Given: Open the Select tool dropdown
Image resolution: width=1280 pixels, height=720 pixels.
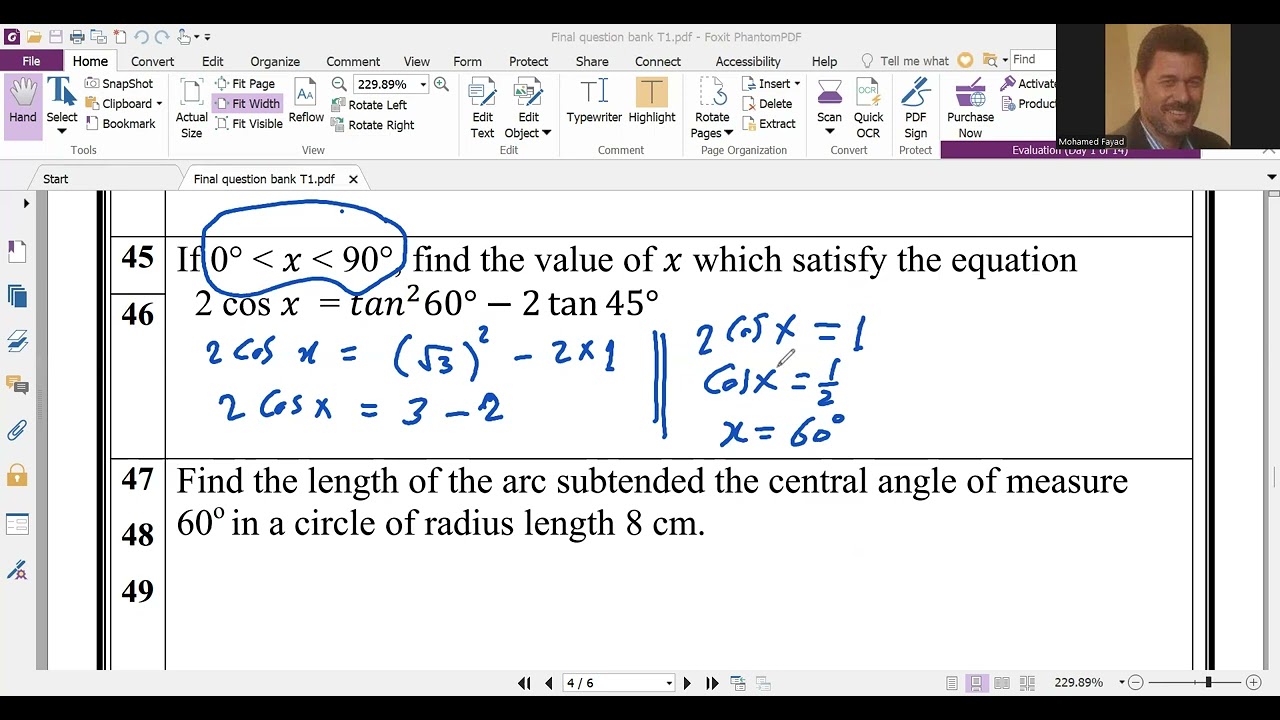Looking at the screenshot, I should point(61,131).
